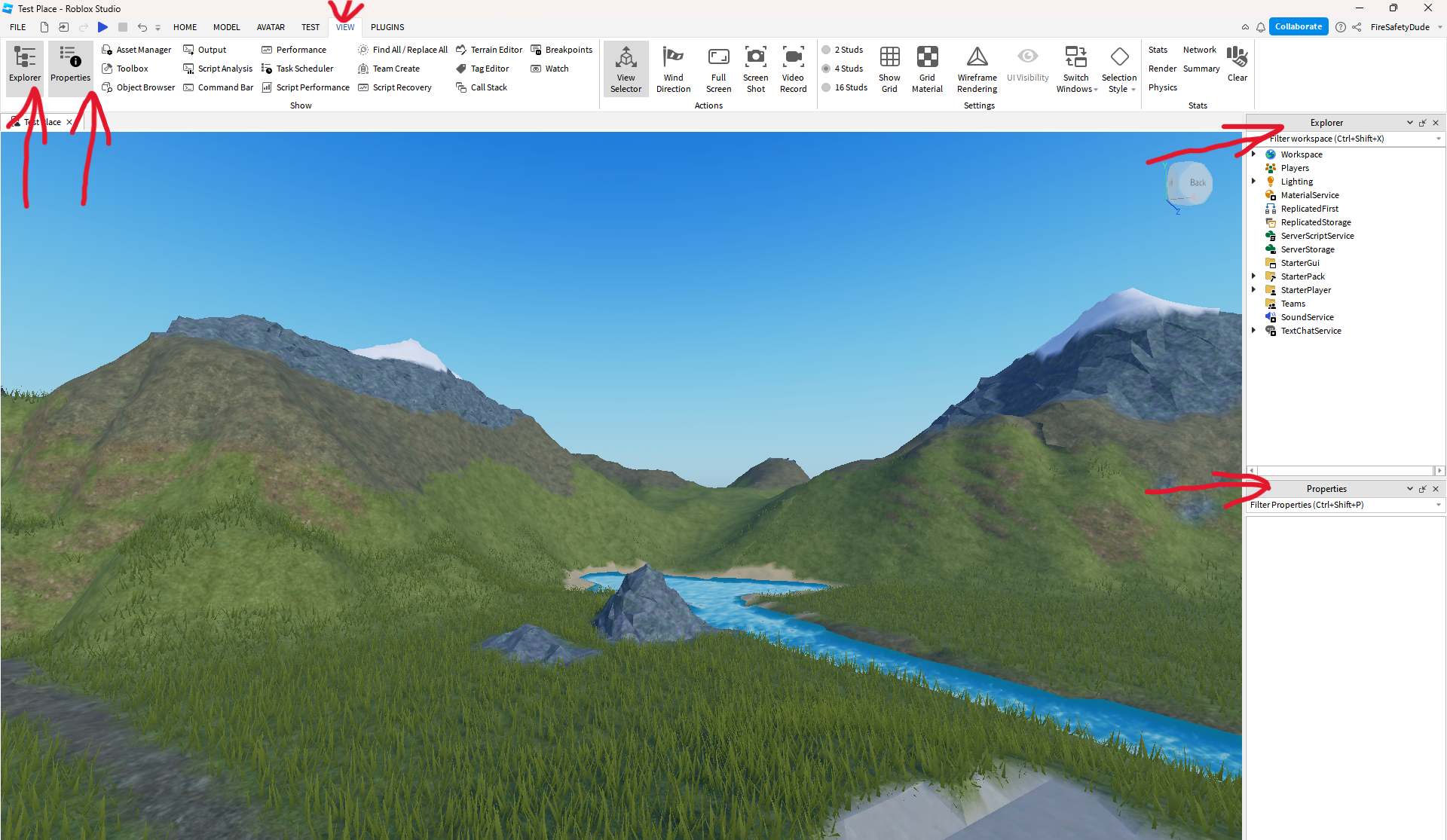Switch to the MODEL ribbon tab
Viewport: 1447px width, 840px height.
226,27
